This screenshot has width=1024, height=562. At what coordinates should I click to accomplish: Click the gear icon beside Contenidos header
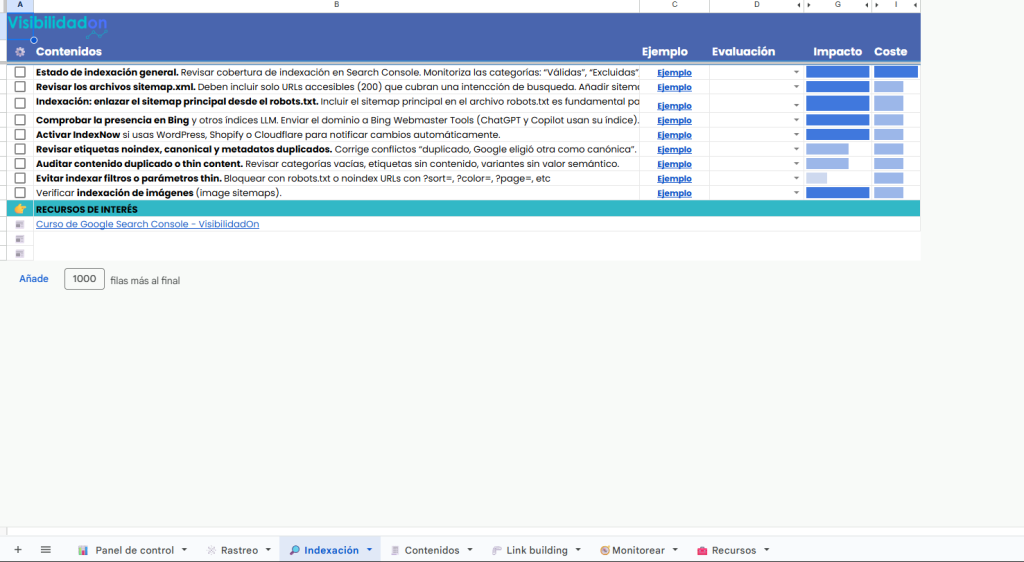pos(20,52)
